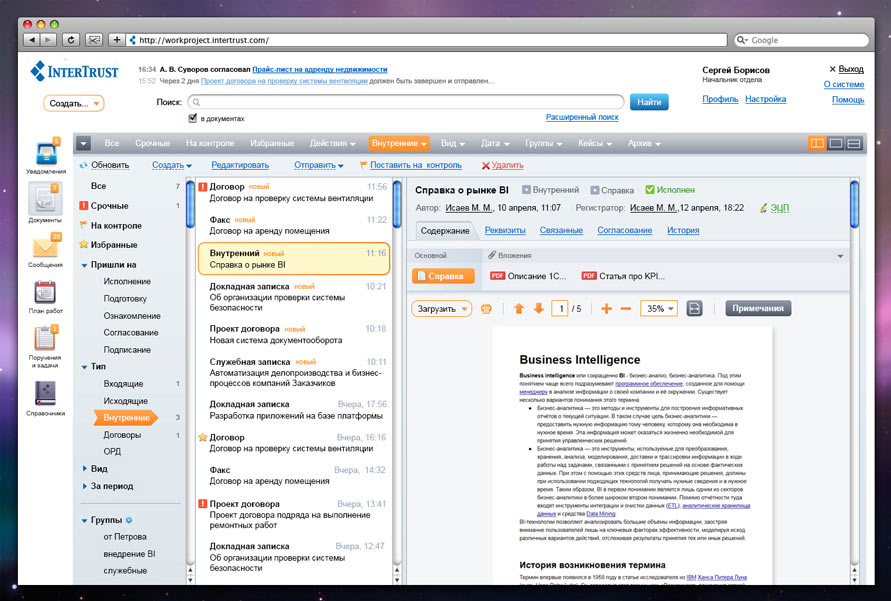The width and height of the screenshot is (891, 601).
Task: Click the print icon in document viewer
Action: click(x=486, y=309)
